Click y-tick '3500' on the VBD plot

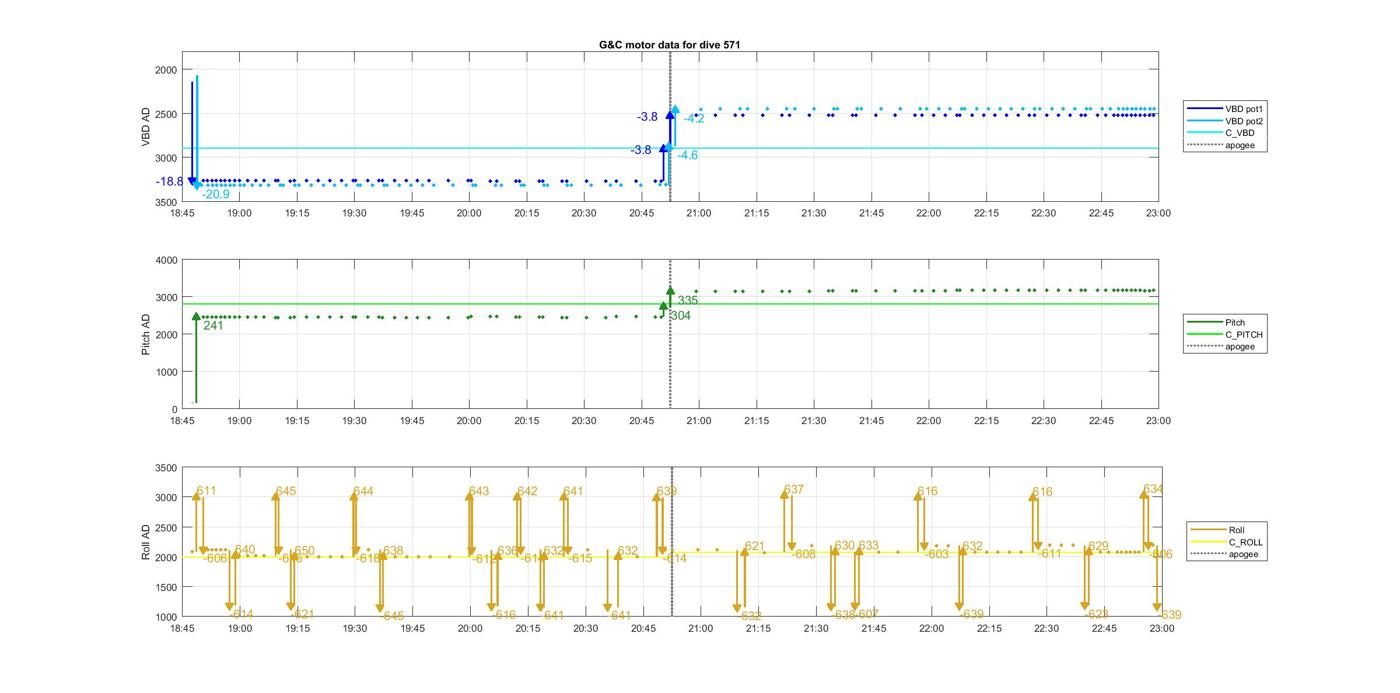(166, 202)
